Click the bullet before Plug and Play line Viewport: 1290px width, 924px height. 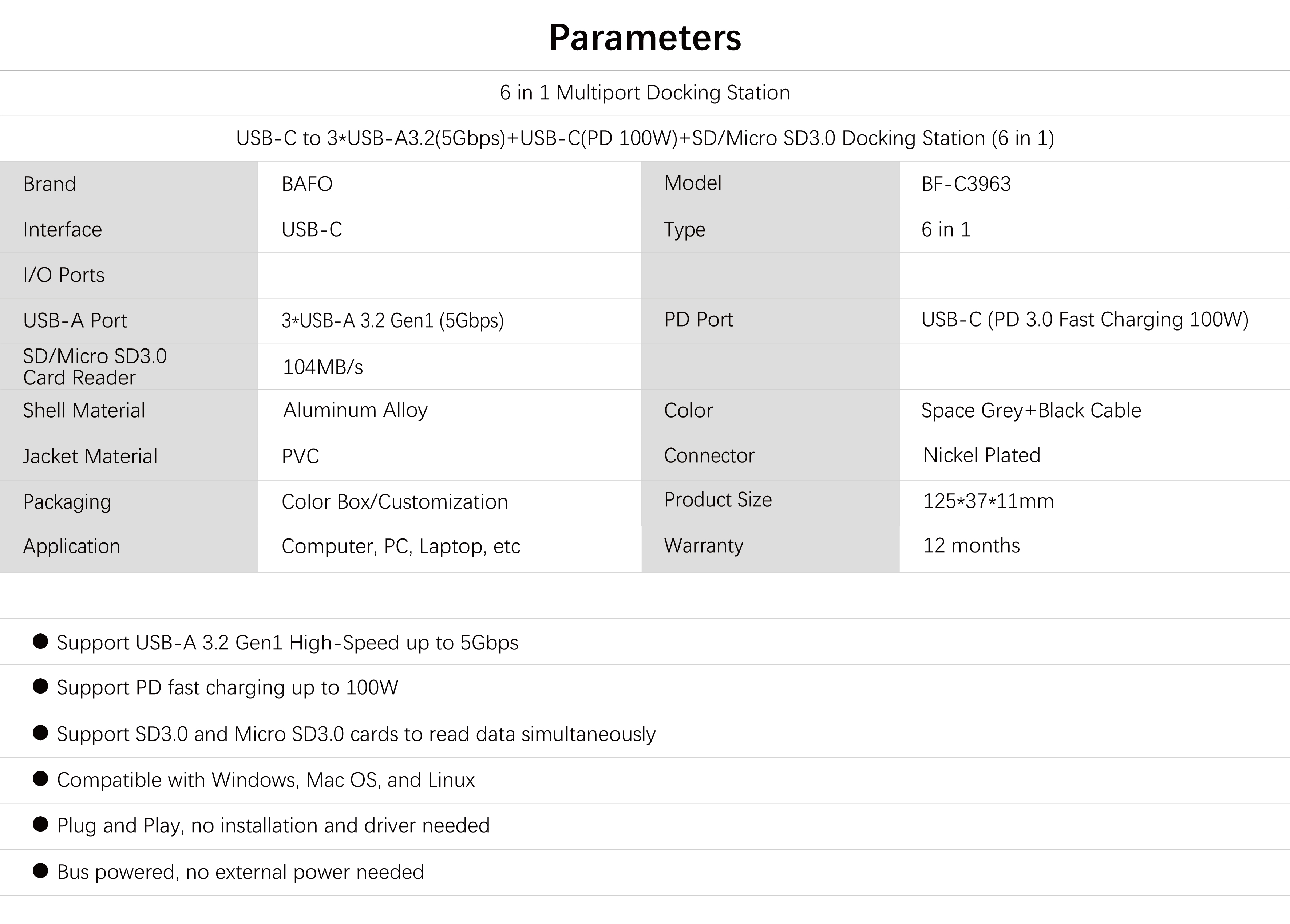pyautogui.click(x=40, y=824)
